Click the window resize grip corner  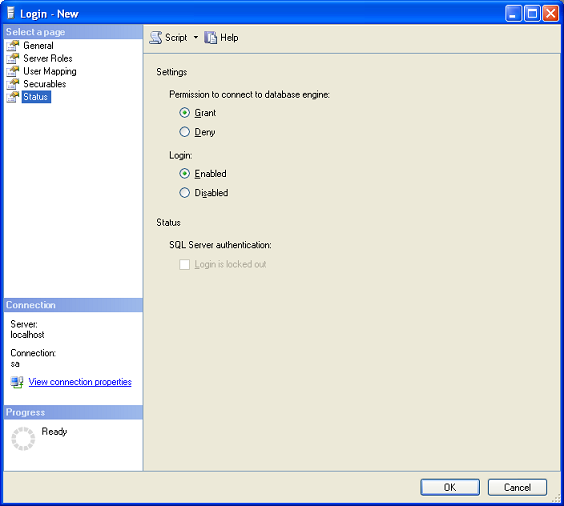click(556, 498)
